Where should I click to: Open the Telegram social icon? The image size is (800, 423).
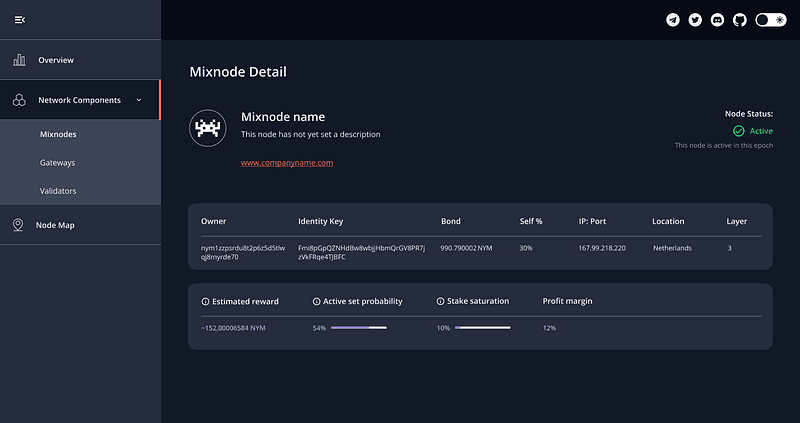coord(673,20)
